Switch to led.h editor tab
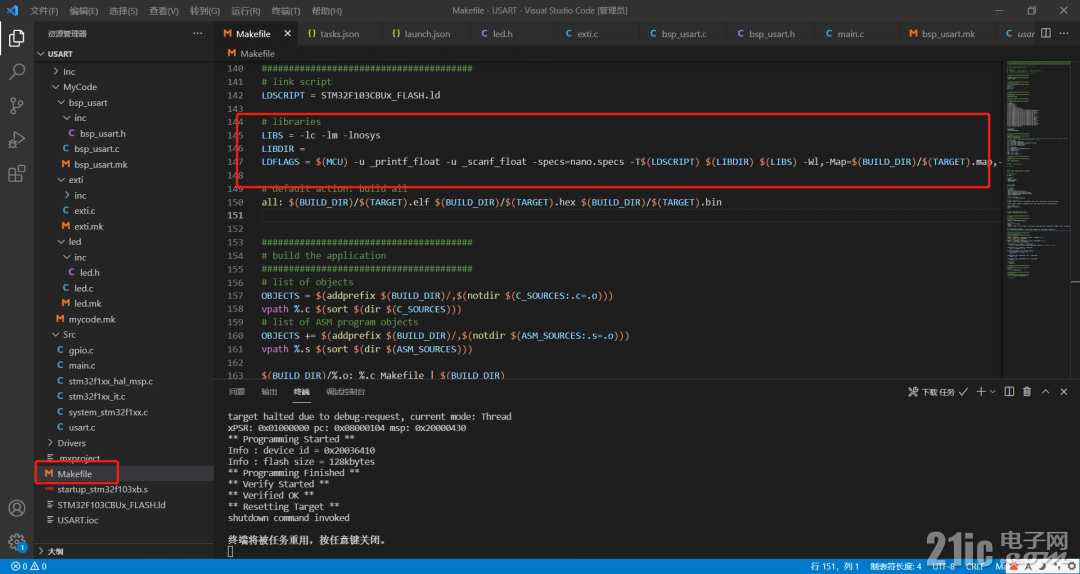Screen dimensions: 1080x574 [x=503, y=33]
